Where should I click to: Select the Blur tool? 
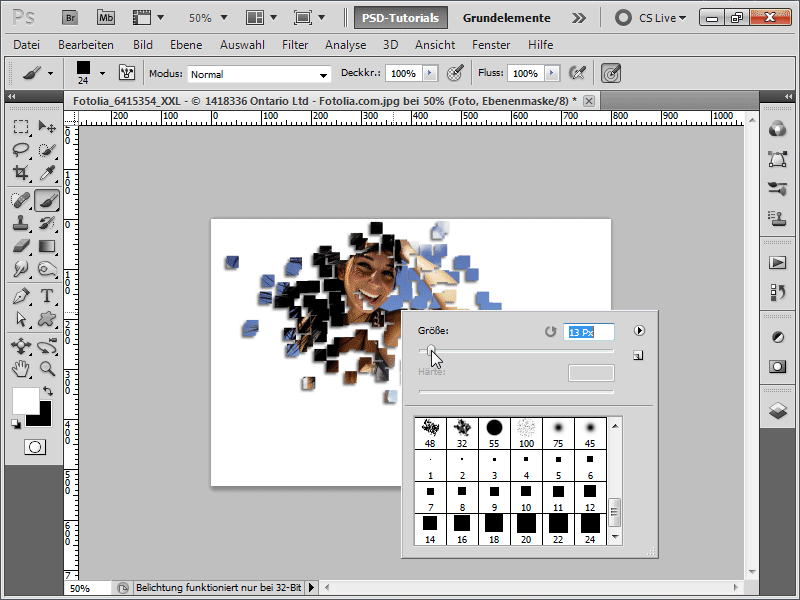coord(21,268)
